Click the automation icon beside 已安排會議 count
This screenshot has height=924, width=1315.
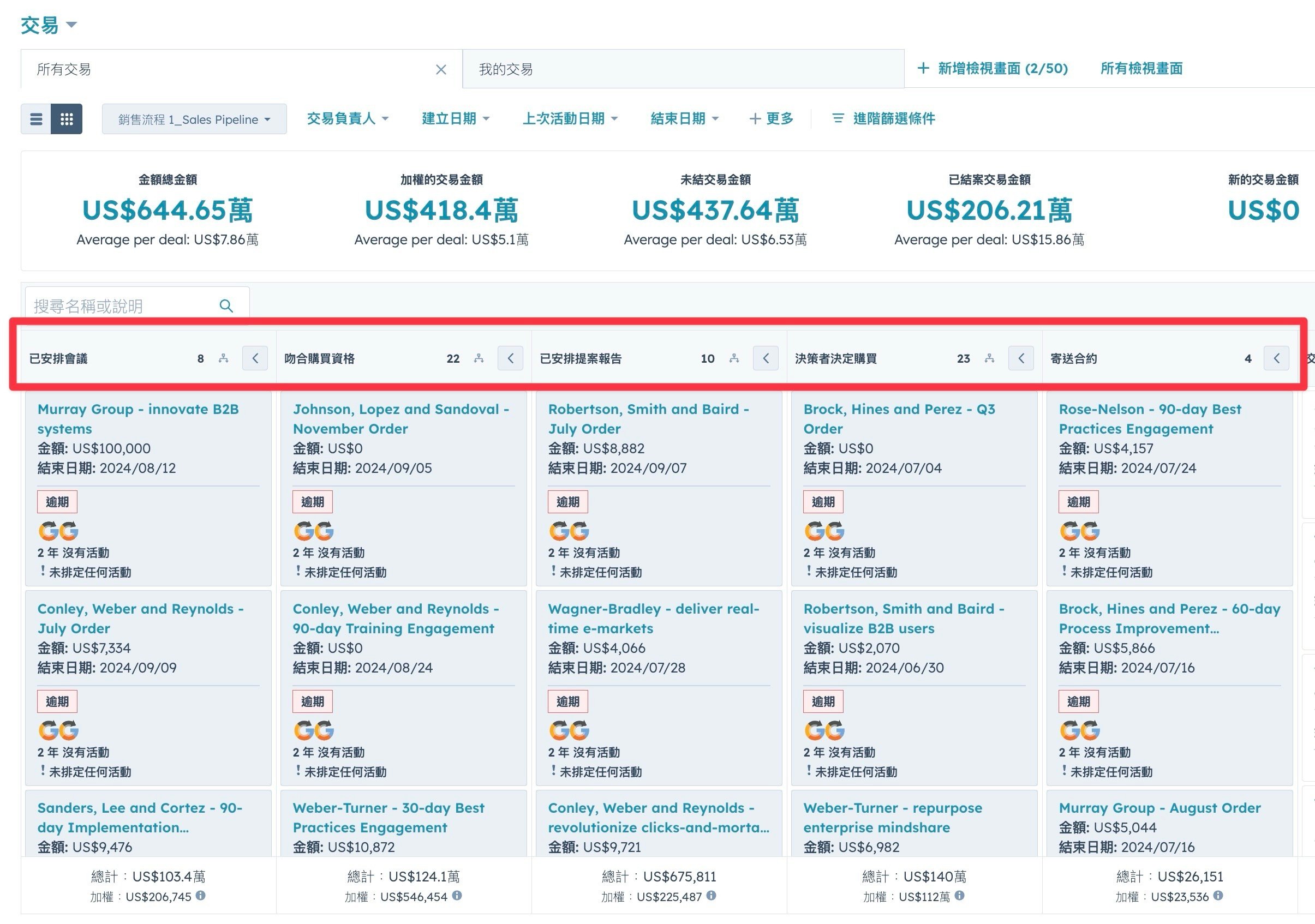pos(223,358)
